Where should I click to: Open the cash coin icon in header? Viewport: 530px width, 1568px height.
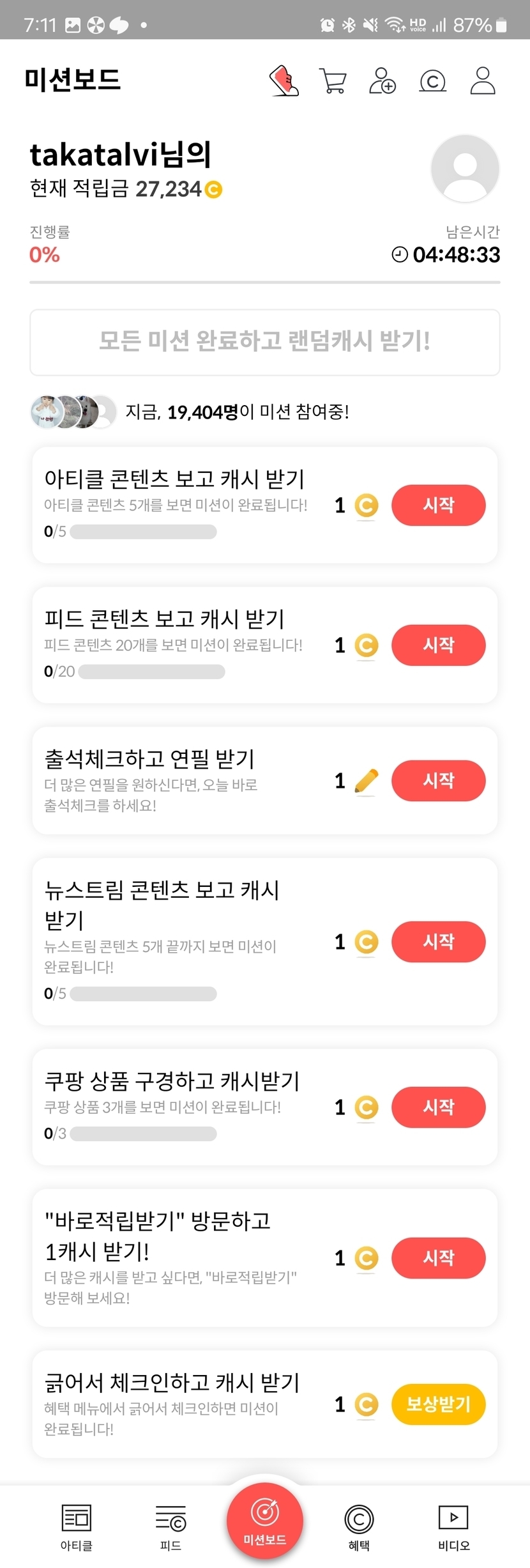(432, 81)
